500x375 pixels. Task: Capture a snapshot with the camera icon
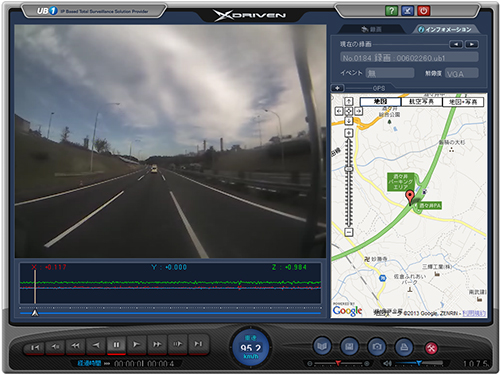pos(377,347)
